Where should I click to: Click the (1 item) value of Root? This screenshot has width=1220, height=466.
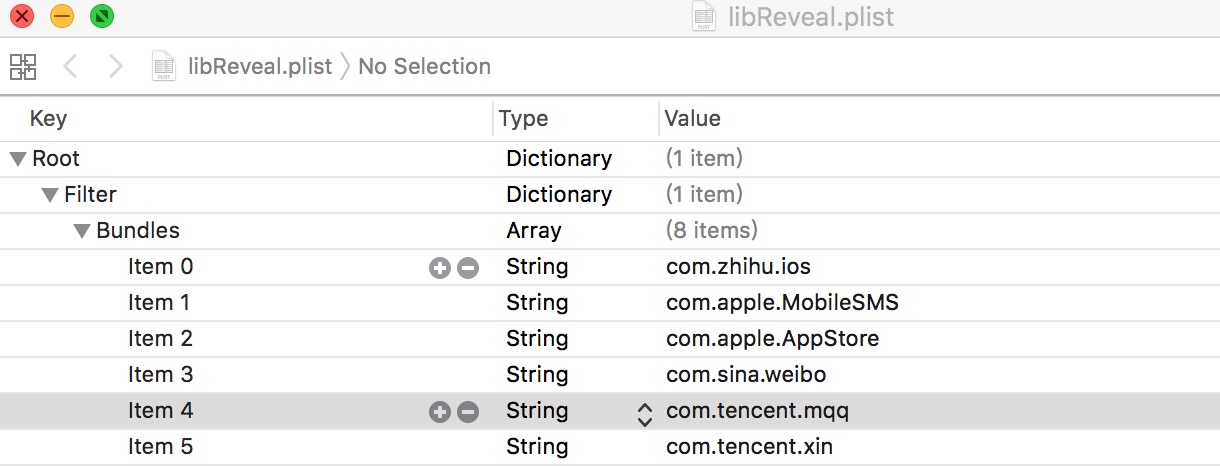(x=704, y=159)
